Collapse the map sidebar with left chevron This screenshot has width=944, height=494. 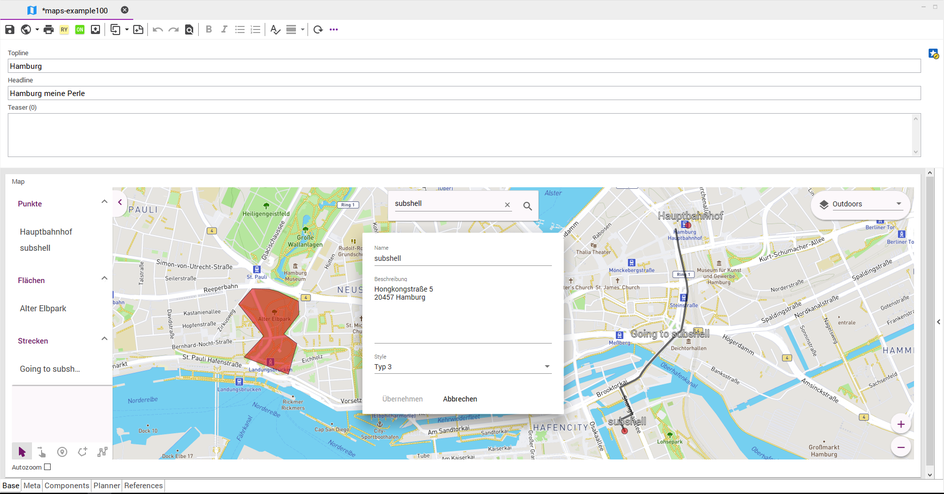pyautogui.click(x=120, y=202)
